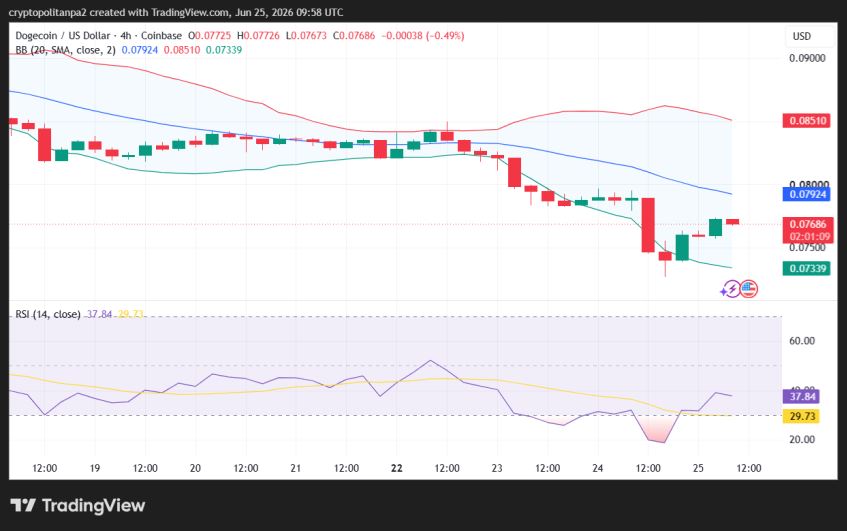Click the low value L0.07673 in legend
The width and height of the screenshot is (847, 531).
pos(306,36)
